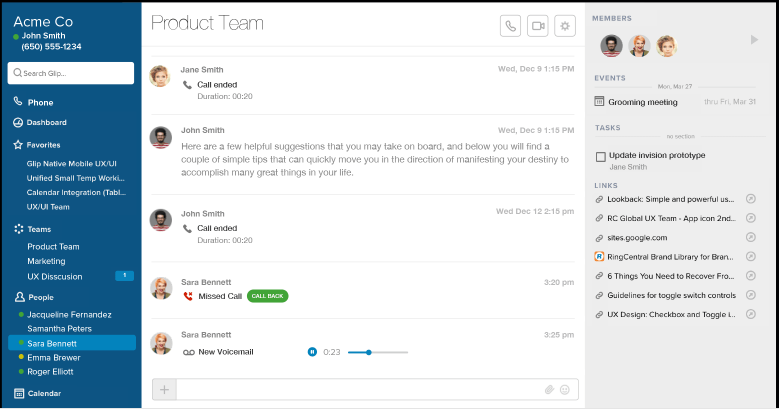Select Emma Brewer in People list
This screenshot has height=409, width=779.
(54, 357)
